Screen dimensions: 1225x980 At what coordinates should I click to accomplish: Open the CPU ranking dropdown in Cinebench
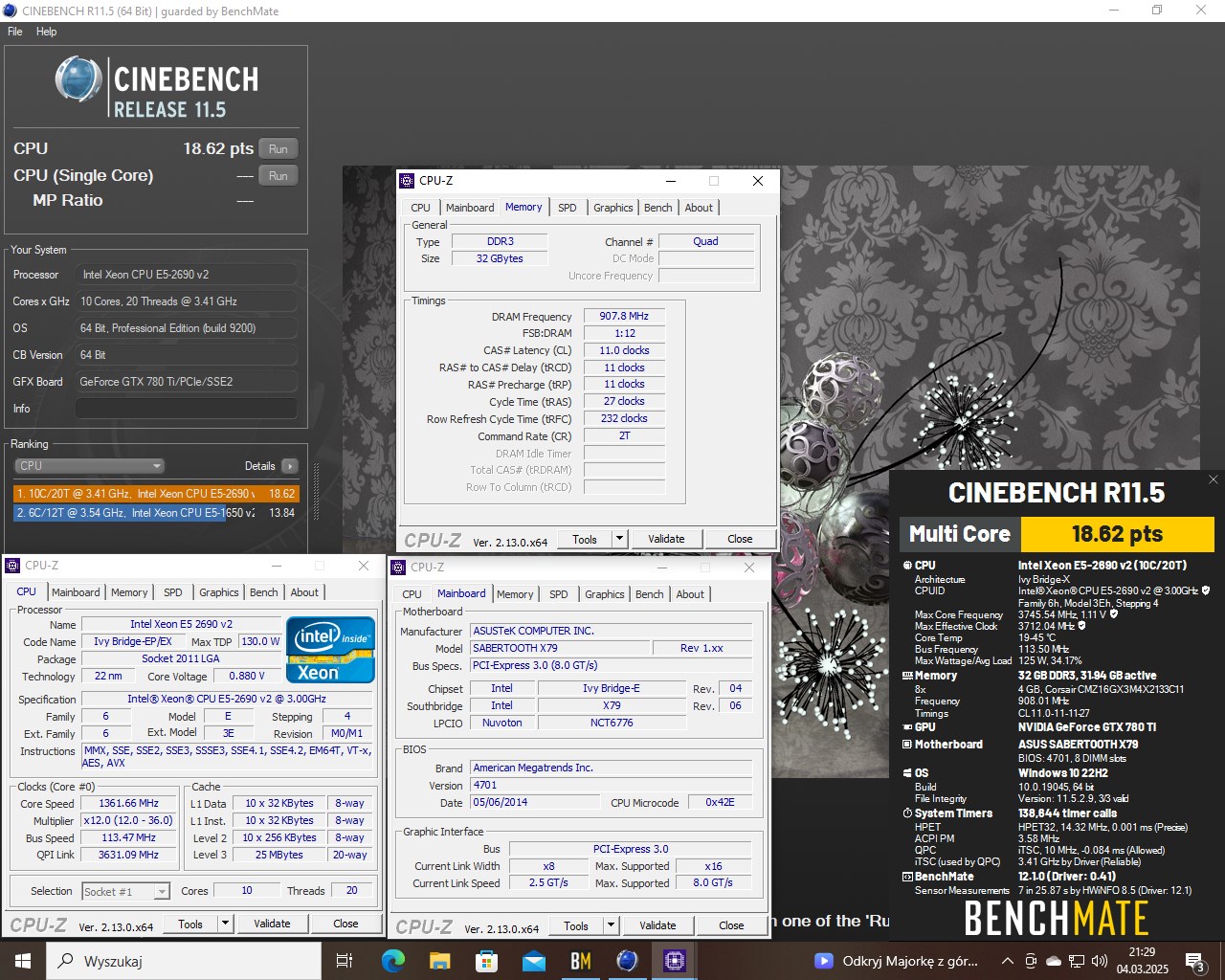point(89,466)
